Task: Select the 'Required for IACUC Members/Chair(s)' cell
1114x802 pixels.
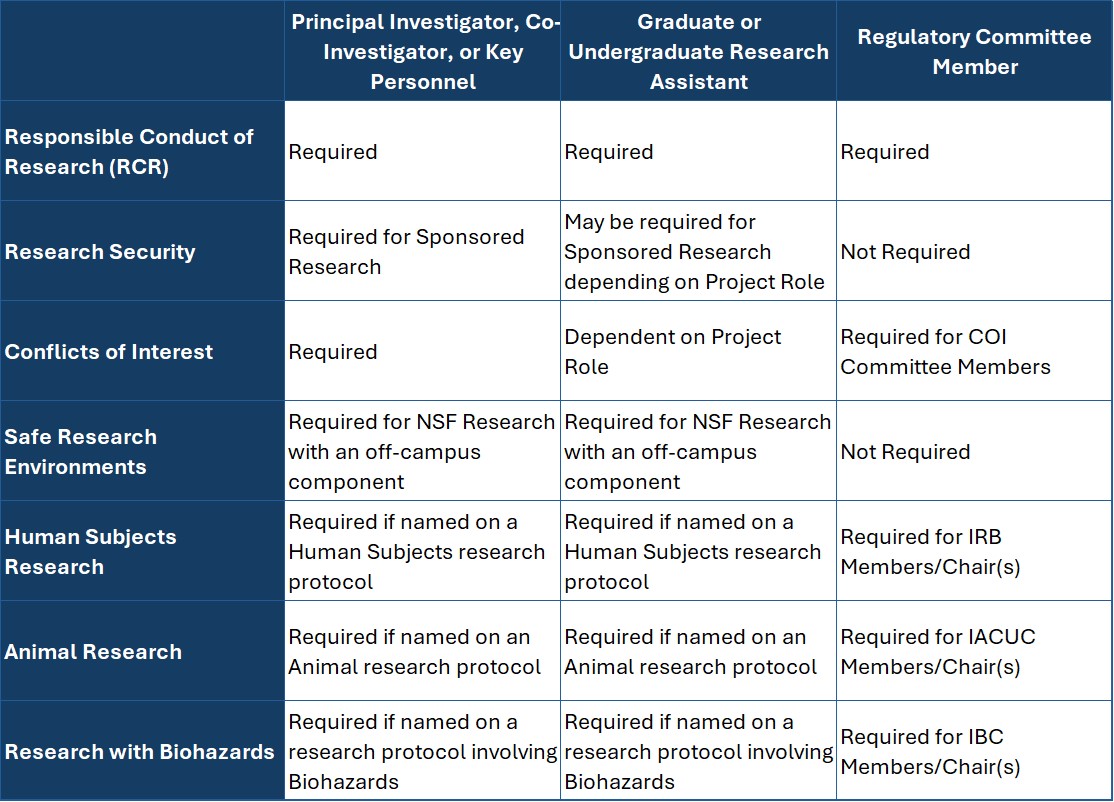Action: click(937, 652)
